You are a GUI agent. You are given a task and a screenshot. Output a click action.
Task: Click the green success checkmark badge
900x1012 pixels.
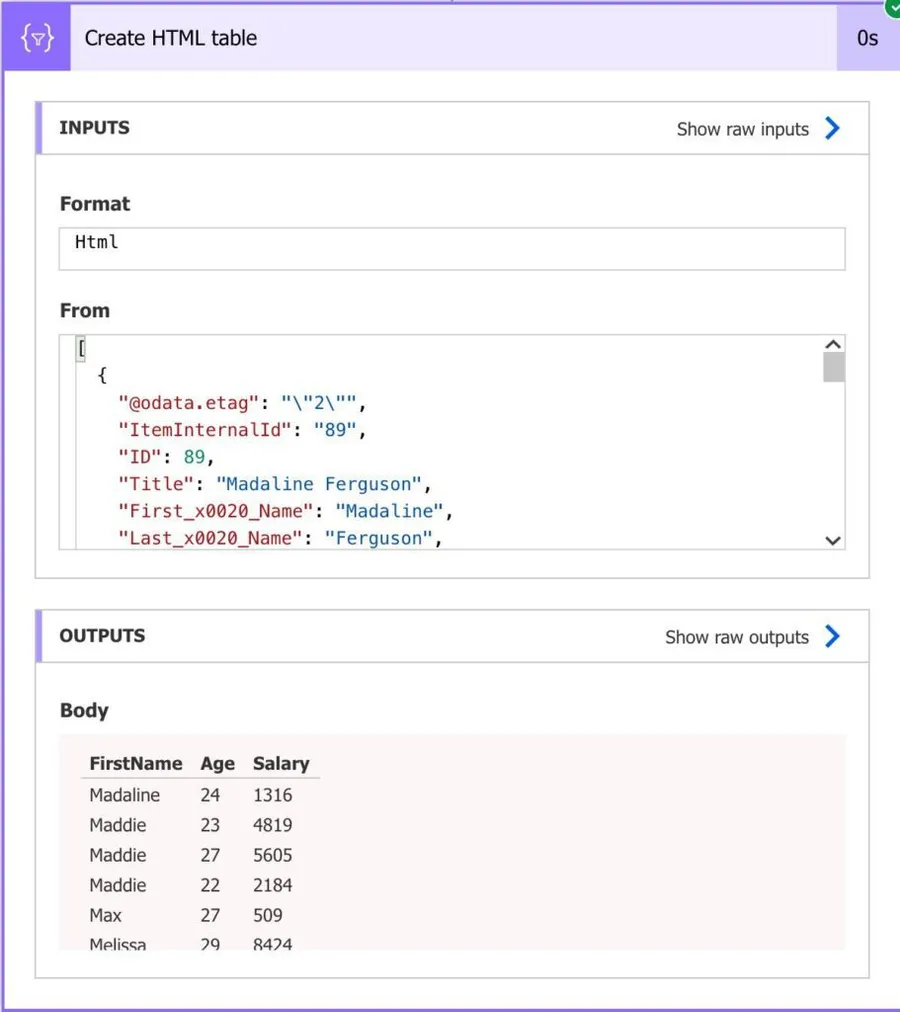point(892,6)
